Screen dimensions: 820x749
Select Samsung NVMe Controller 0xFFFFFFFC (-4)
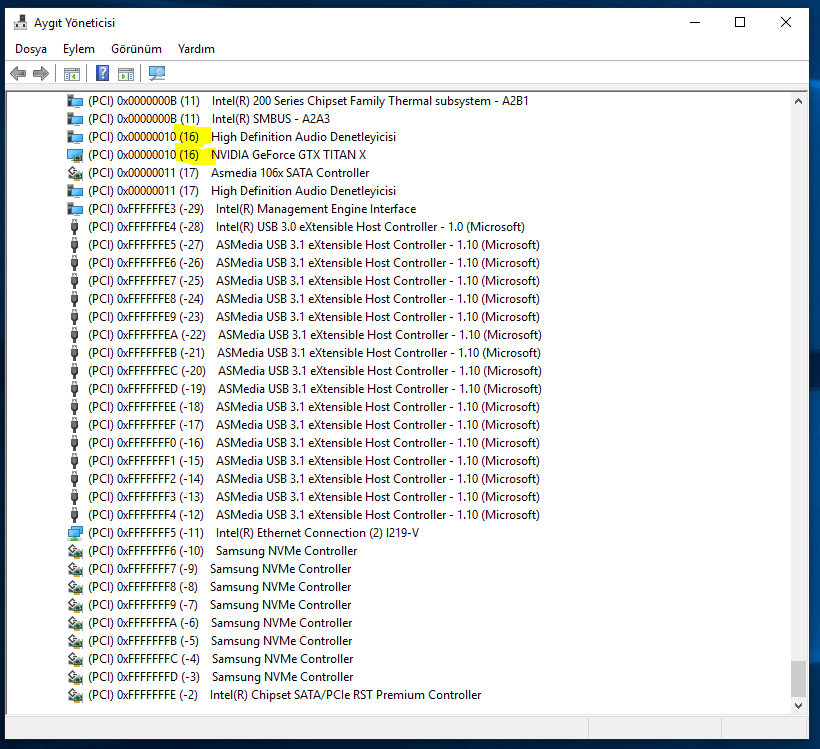tap(221, 659)
